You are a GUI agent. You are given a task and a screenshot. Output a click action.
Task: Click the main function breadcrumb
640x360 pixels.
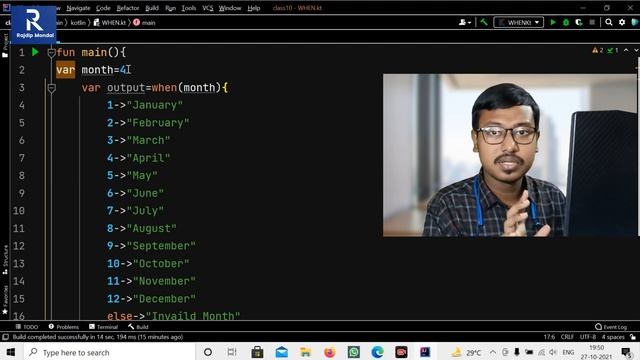144,22
